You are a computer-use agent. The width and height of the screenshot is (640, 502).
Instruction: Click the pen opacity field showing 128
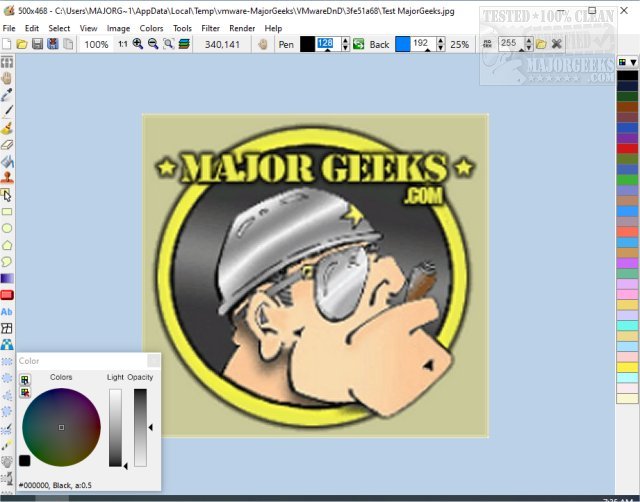328,44
